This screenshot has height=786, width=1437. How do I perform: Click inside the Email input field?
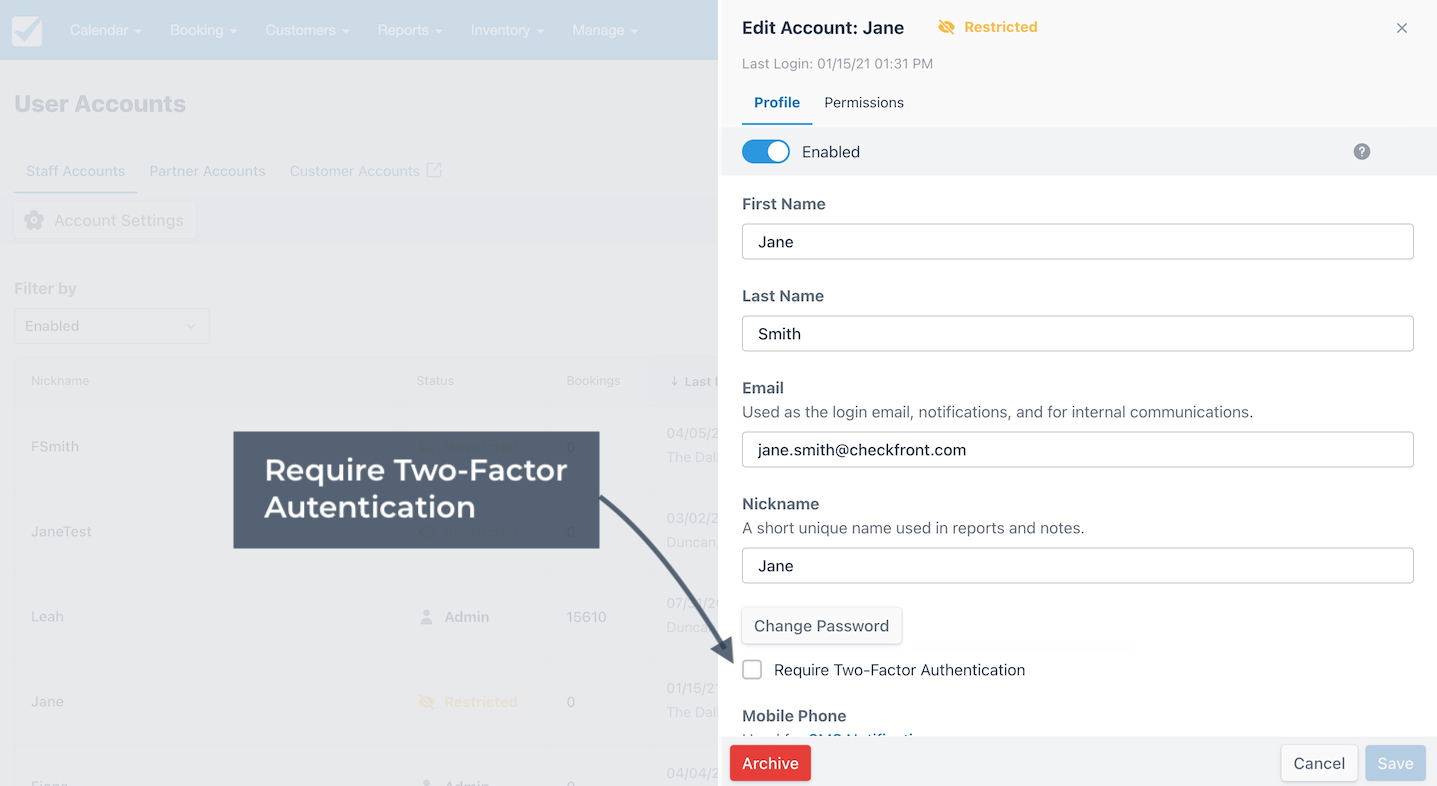[x=1077, y=449]
